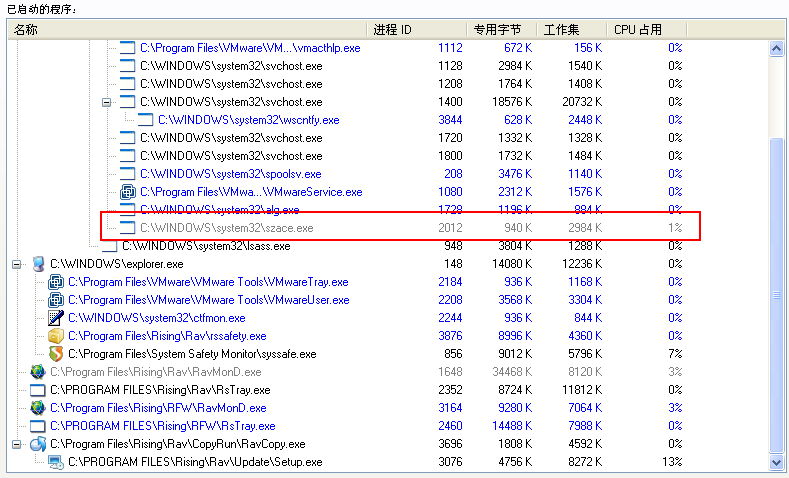Select the wscntfy.exe path text
789x478 pixels.
[x=249, y=120]
